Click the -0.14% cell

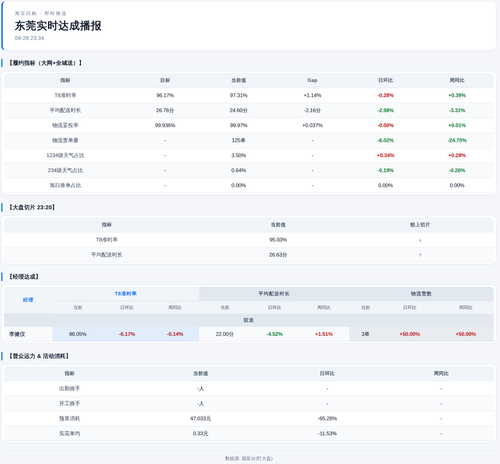coord(175,334)
